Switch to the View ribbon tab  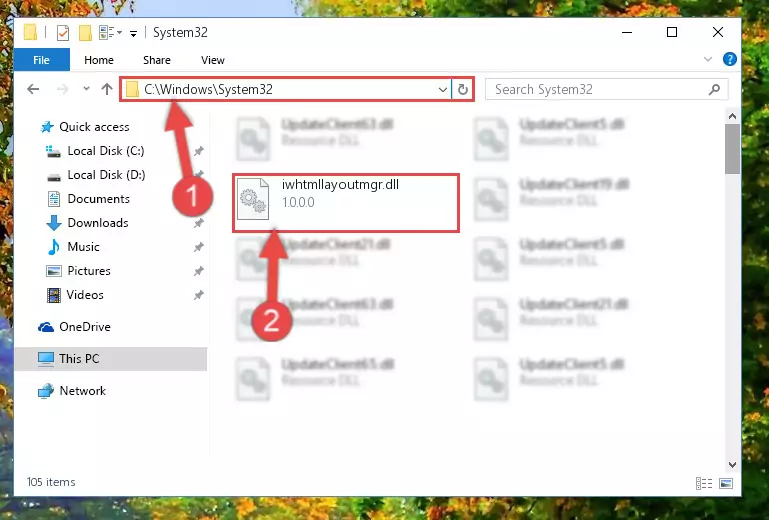[213, 60]
